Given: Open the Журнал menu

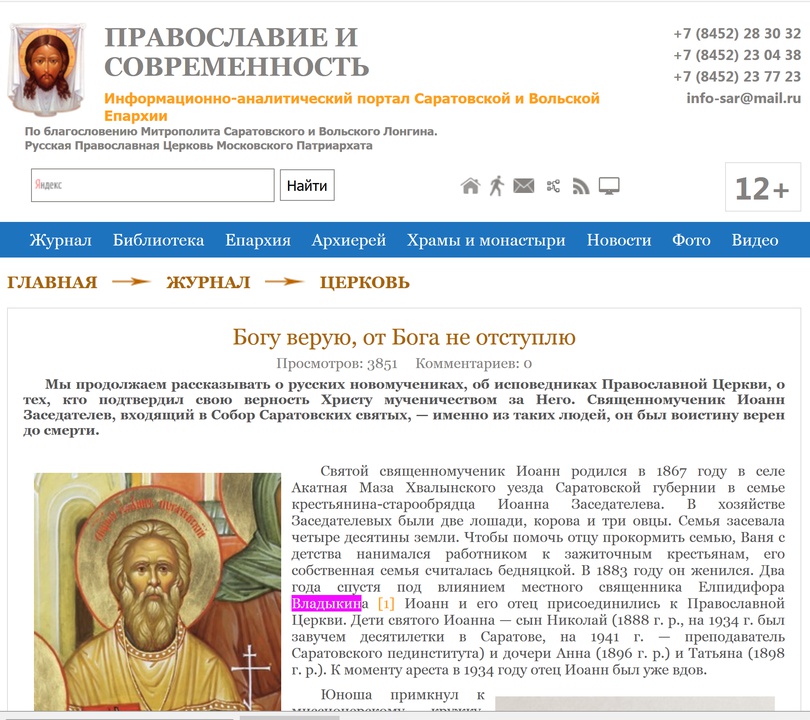Looking at the screenshot, I should [x=60, y=240].
